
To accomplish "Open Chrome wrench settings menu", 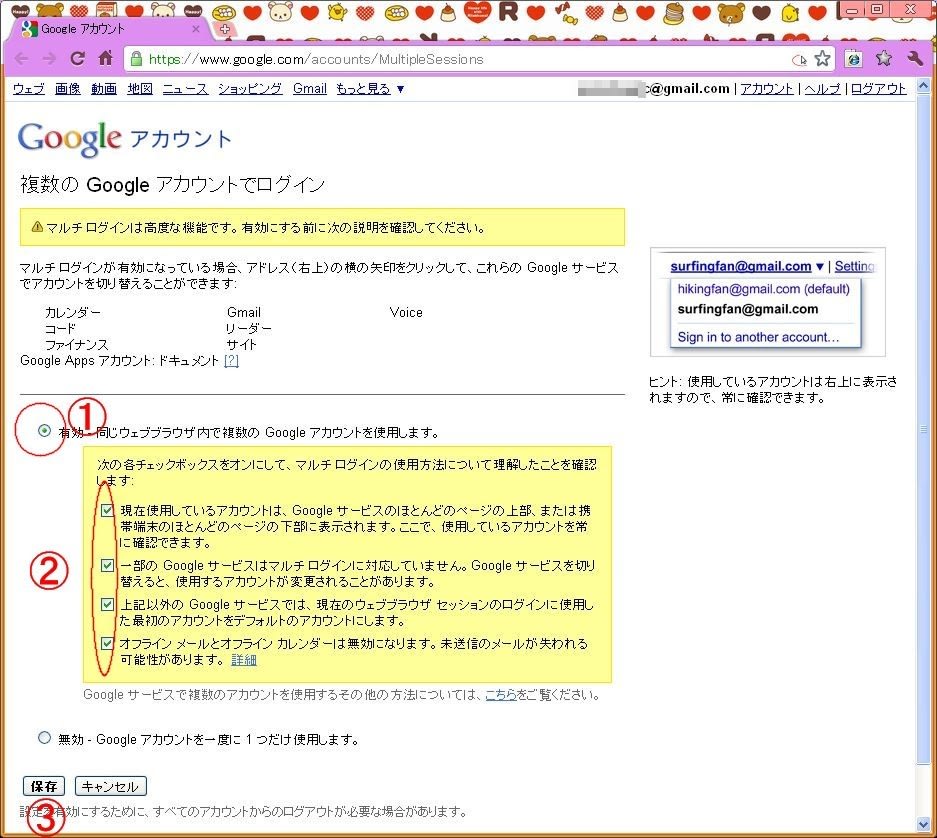I will tap(914, 59).
